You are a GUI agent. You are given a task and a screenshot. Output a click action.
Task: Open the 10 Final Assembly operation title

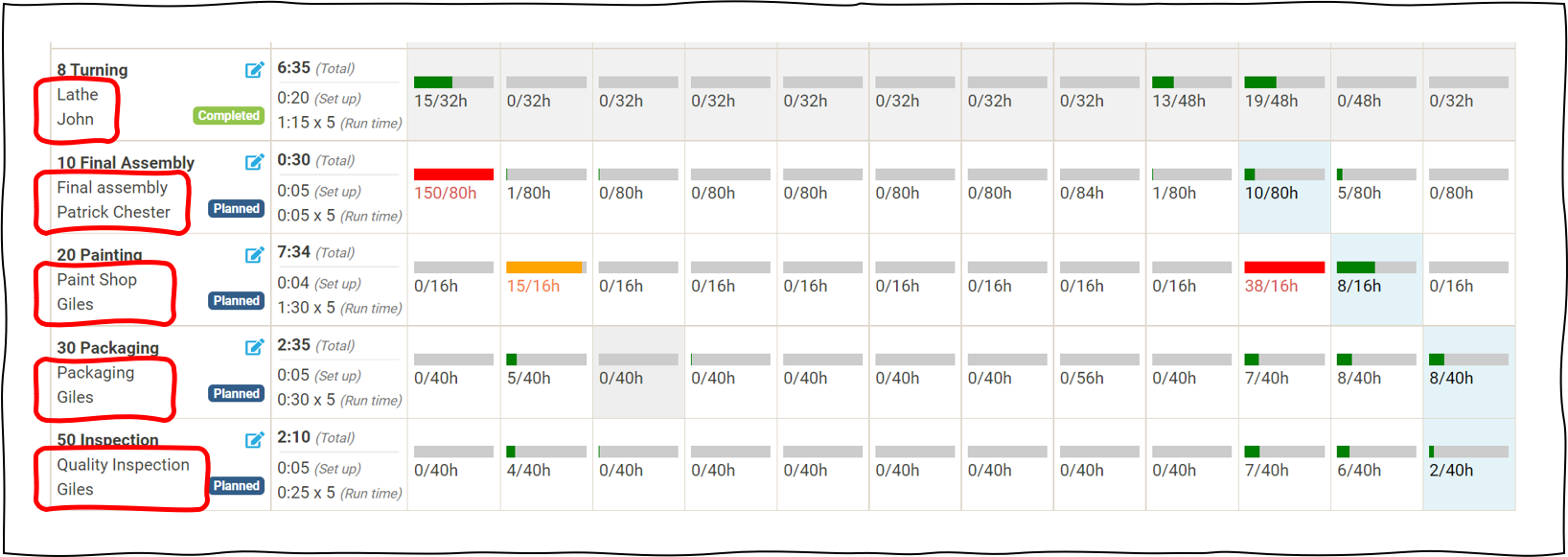(x=127, y=162)
